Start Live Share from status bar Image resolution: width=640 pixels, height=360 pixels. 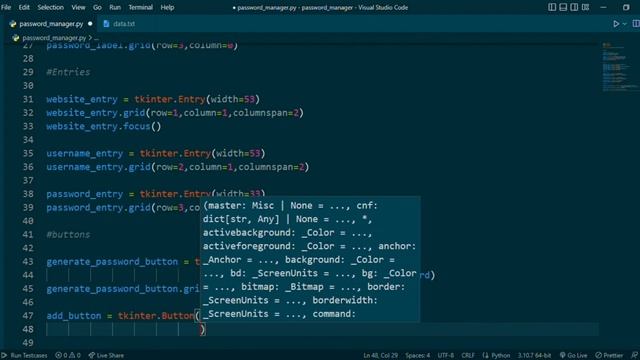(106, 355)
